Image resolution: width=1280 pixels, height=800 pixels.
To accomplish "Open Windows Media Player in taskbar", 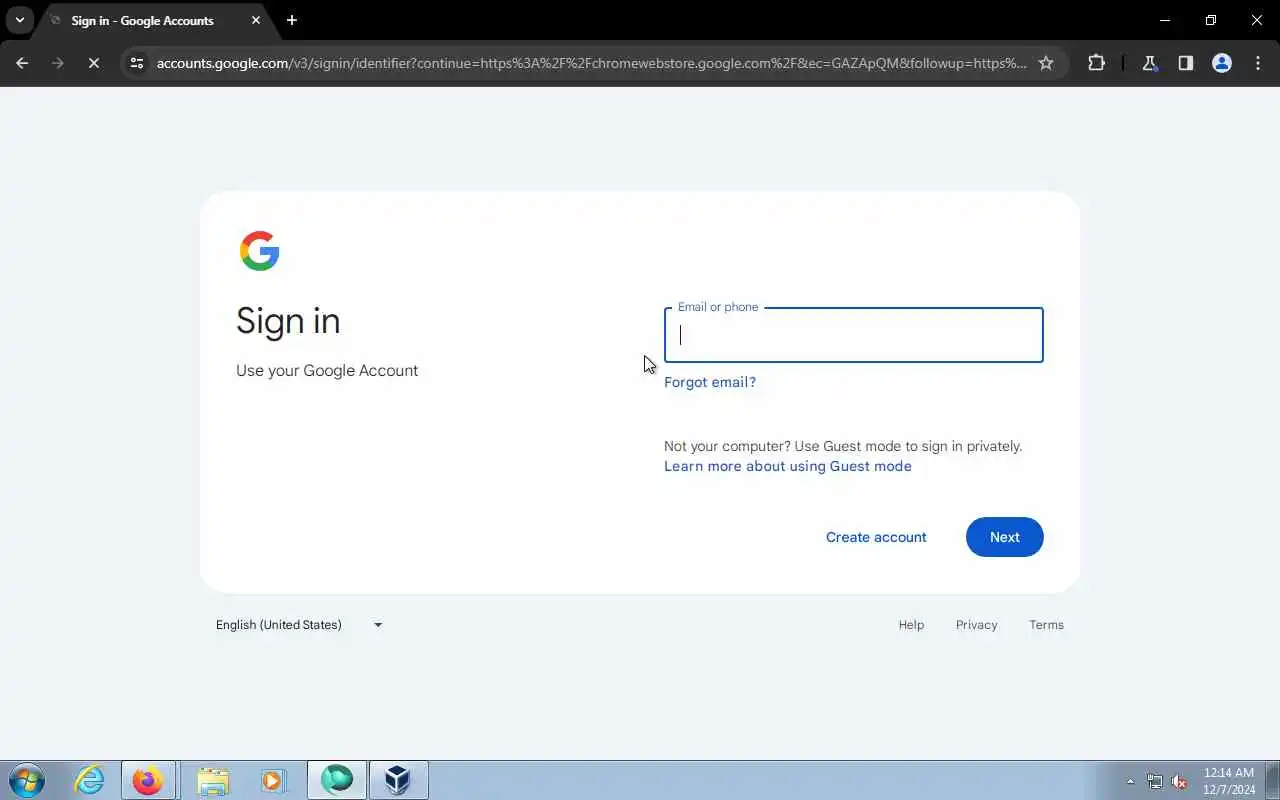I will (273, 780).
